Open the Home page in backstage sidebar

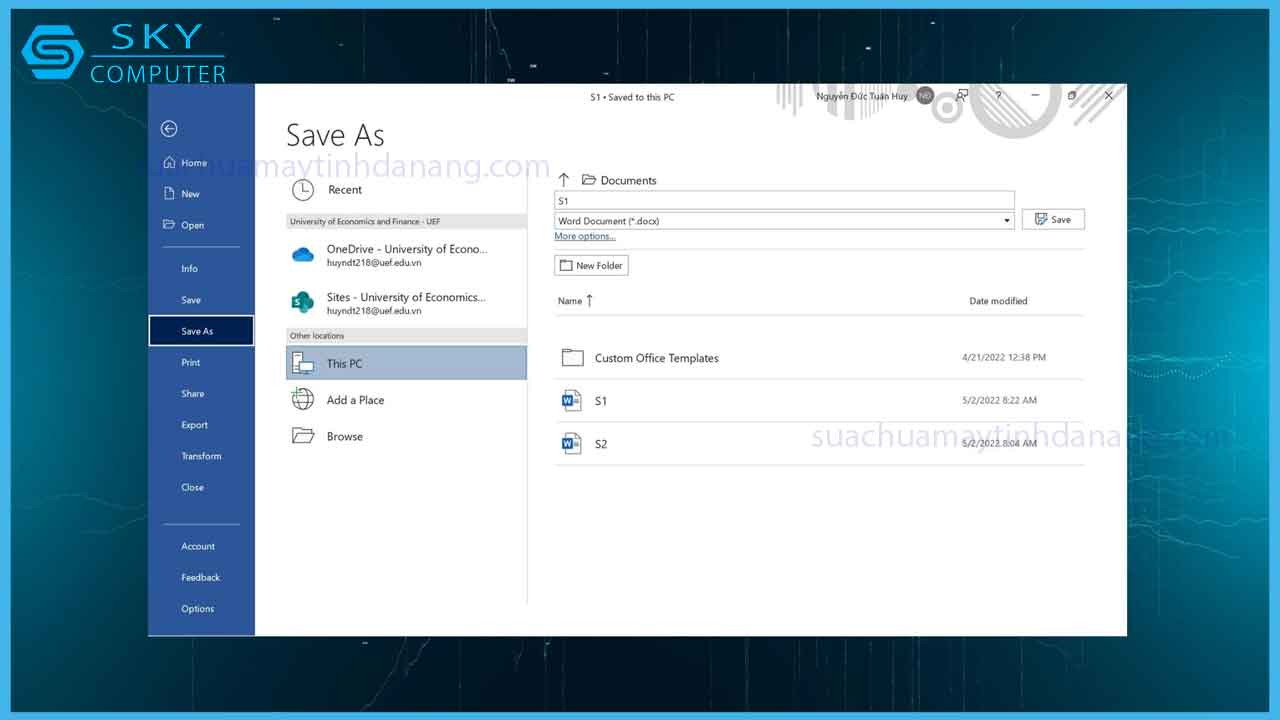[185, 163]
